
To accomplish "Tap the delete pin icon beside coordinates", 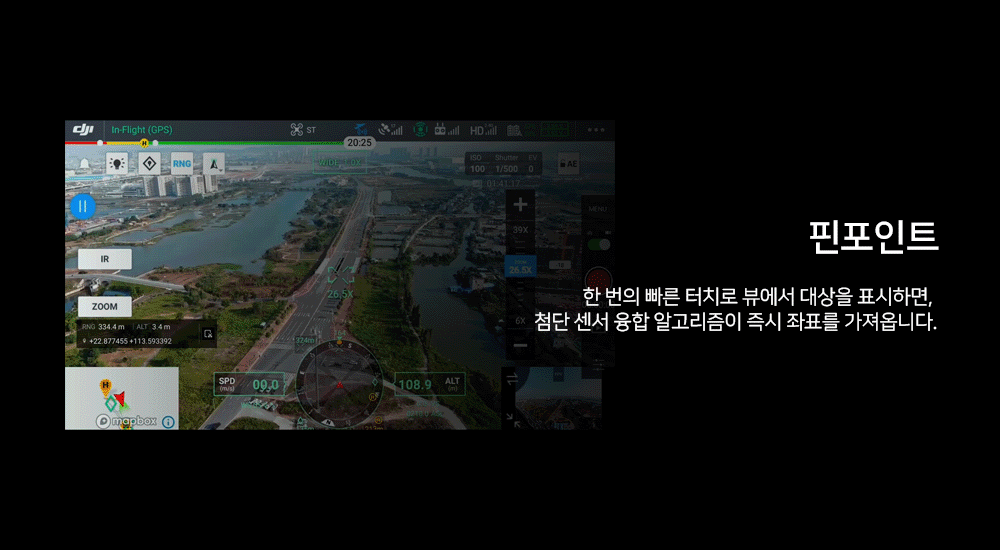I will pyautogui.click(x=208, y=334).
